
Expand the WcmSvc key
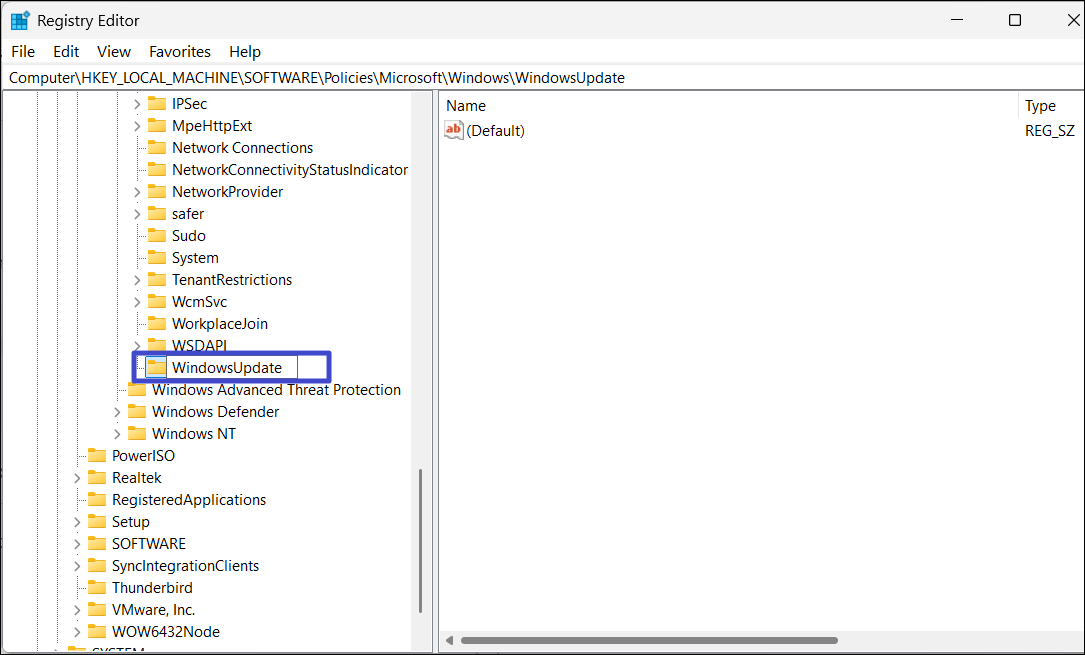coord(137,302)
